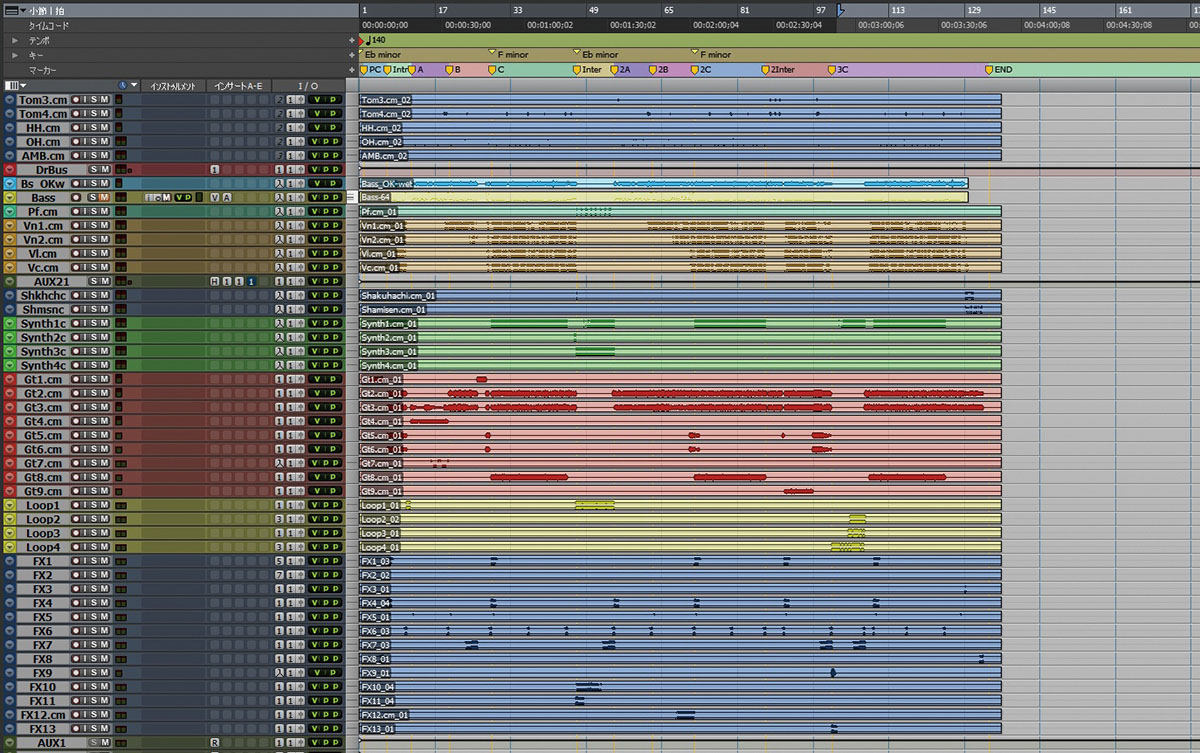Viewport: 1200px width, 753px height.
Task: Arm record on the Gt1.cm track
Action: click(76, 380)
